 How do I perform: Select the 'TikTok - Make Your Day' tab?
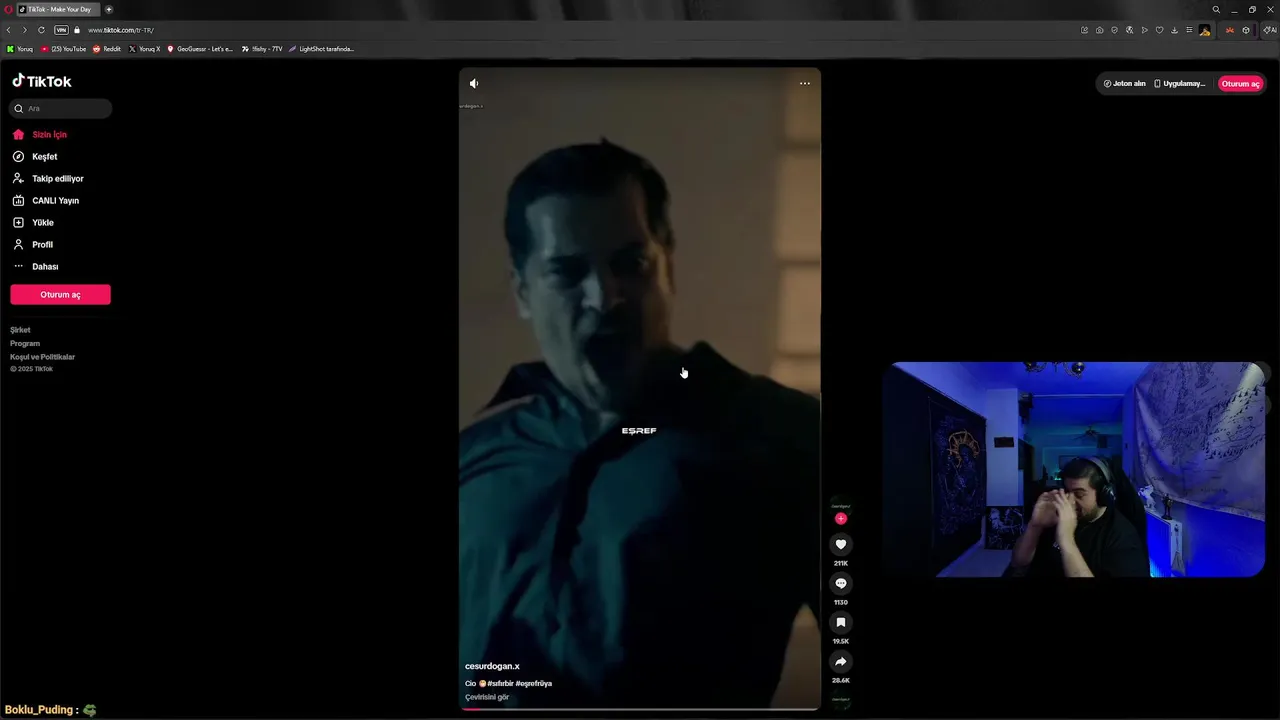point(58,9)
